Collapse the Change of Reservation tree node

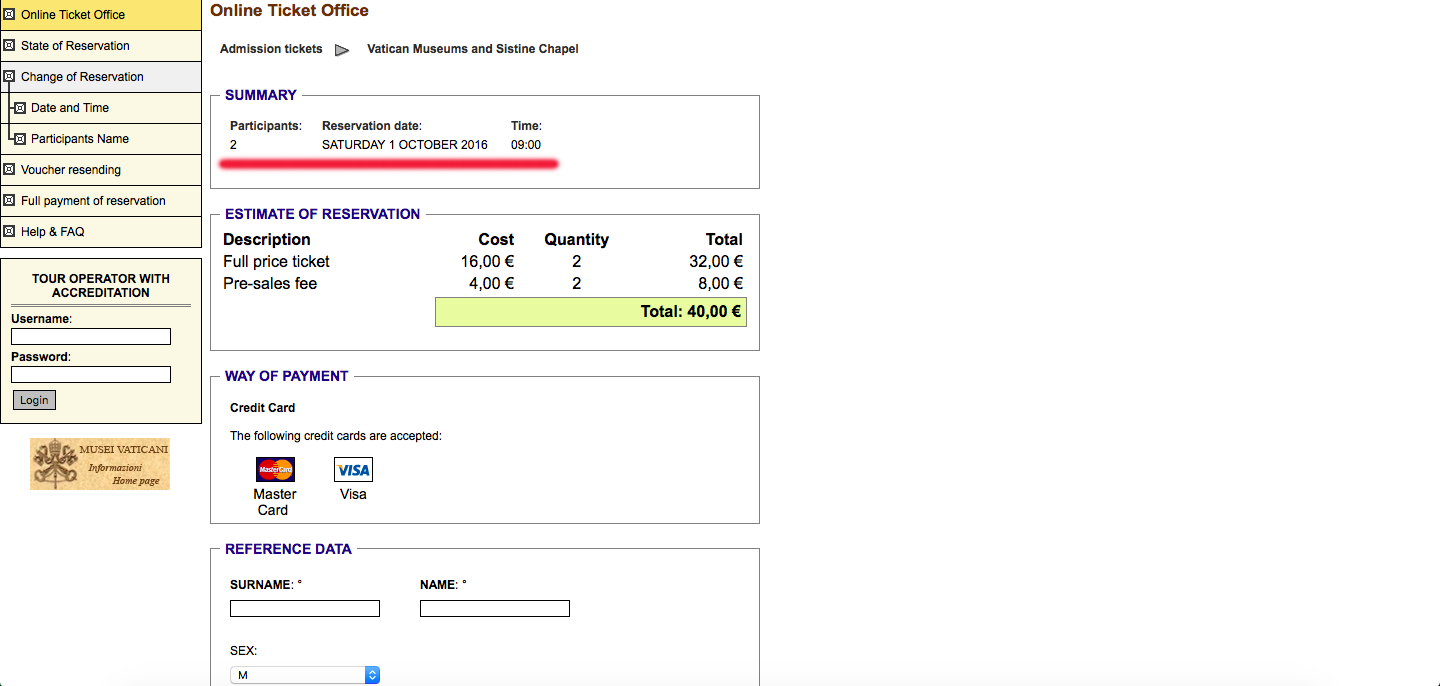10,77
